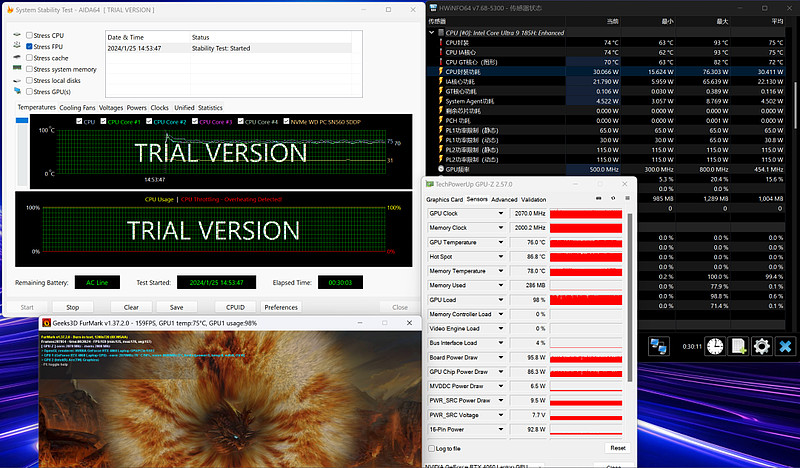
Task: Switch to Cooling Fans tab in AIDA64
Action: (77, 108)
